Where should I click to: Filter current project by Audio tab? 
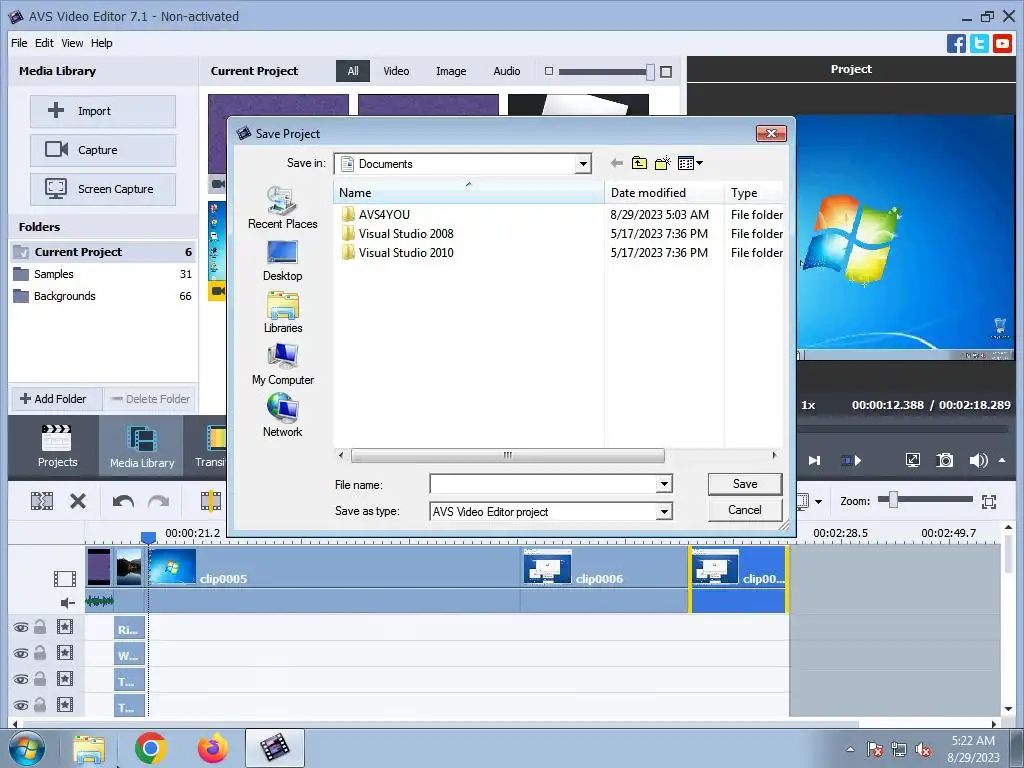pos(507,71)
